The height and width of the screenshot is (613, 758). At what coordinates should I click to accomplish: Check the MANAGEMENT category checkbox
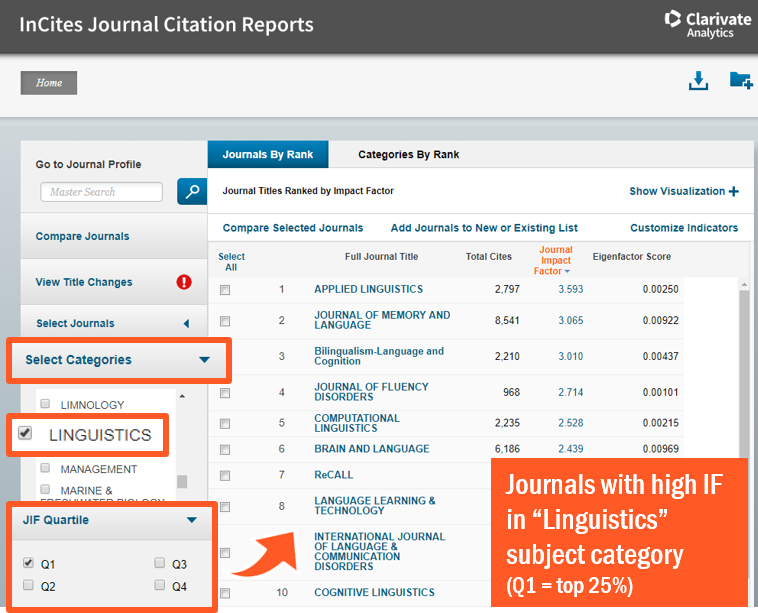coord(45,467)
